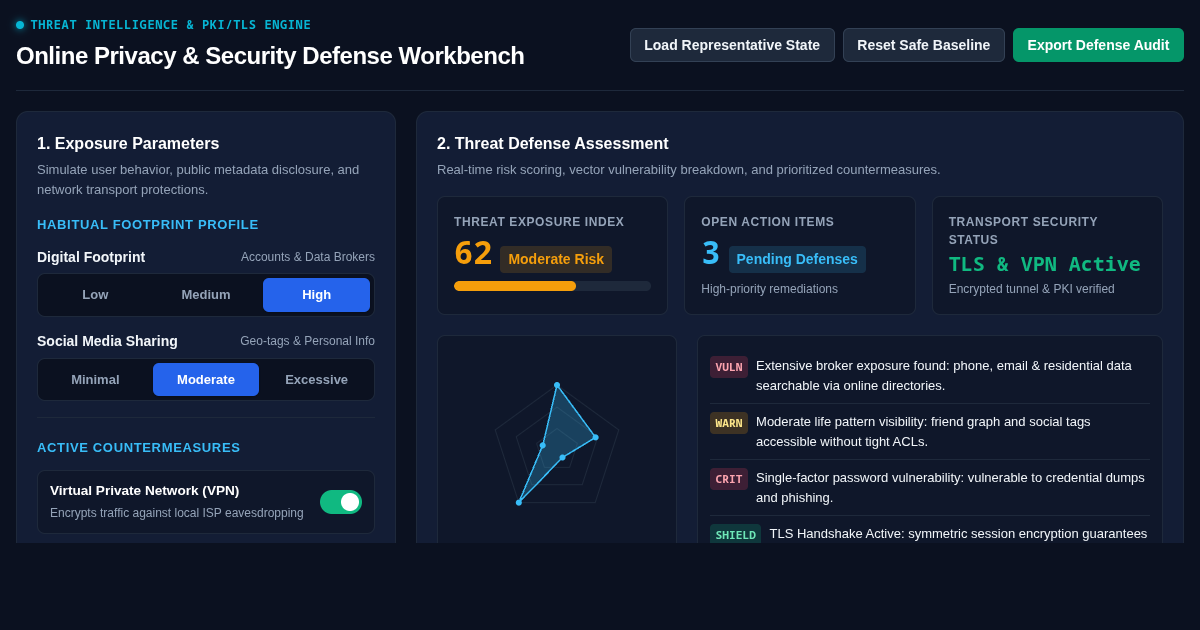Click the CRIT tag on password vulnerability
This screenshot has width=1200, height=630.
(729, 479)
